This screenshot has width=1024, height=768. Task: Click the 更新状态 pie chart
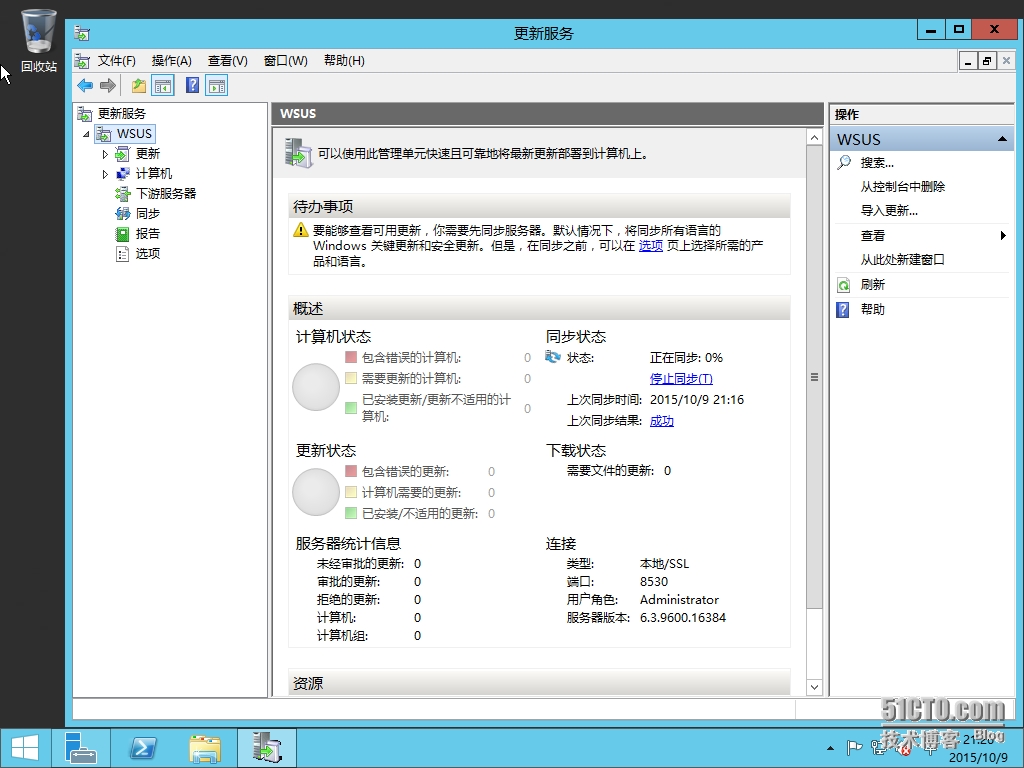point(316,492)
